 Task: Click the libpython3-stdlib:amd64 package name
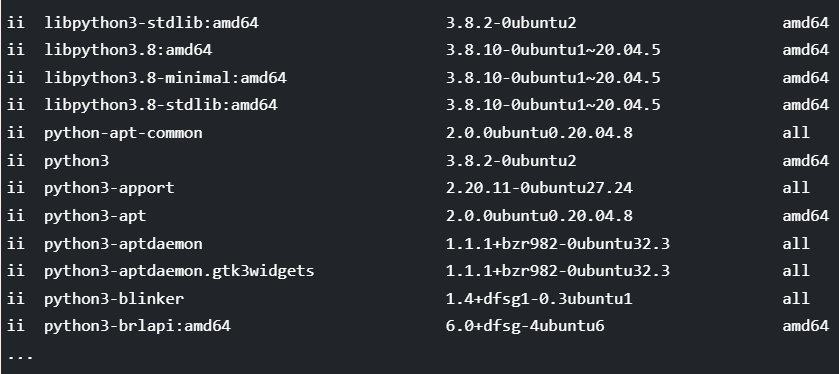(151, 23)
